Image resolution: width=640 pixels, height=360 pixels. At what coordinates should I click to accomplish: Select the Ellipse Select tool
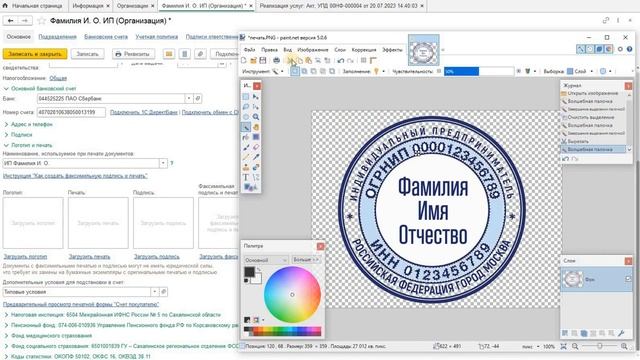point(246,117)
